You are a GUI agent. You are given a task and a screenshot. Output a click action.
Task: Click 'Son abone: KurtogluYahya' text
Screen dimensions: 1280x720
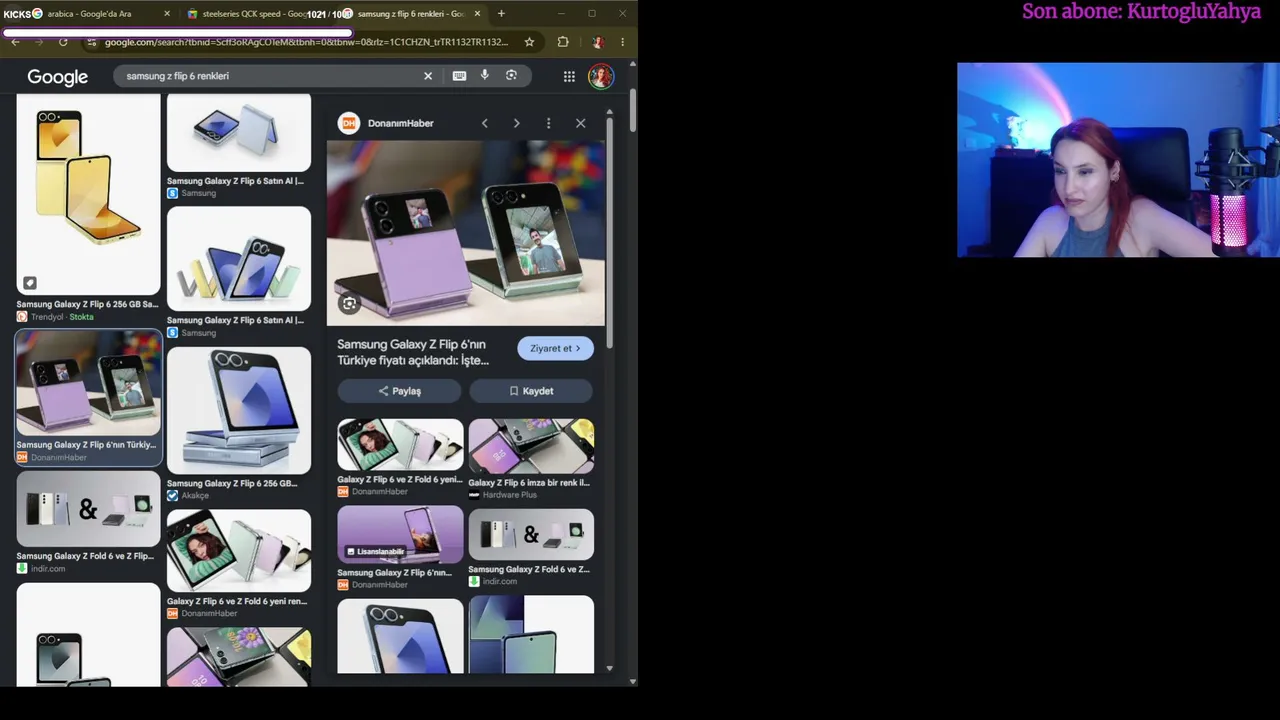pyautogui.click(x=1141, y=12)
